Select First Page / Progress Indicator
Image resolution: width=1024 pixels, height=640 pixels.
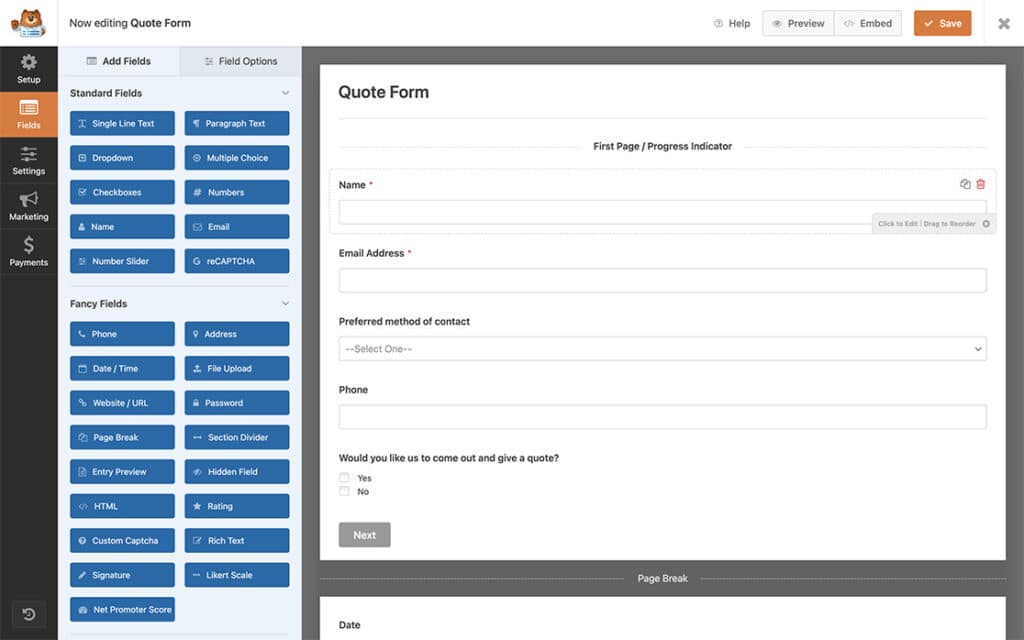coord(662,146)
